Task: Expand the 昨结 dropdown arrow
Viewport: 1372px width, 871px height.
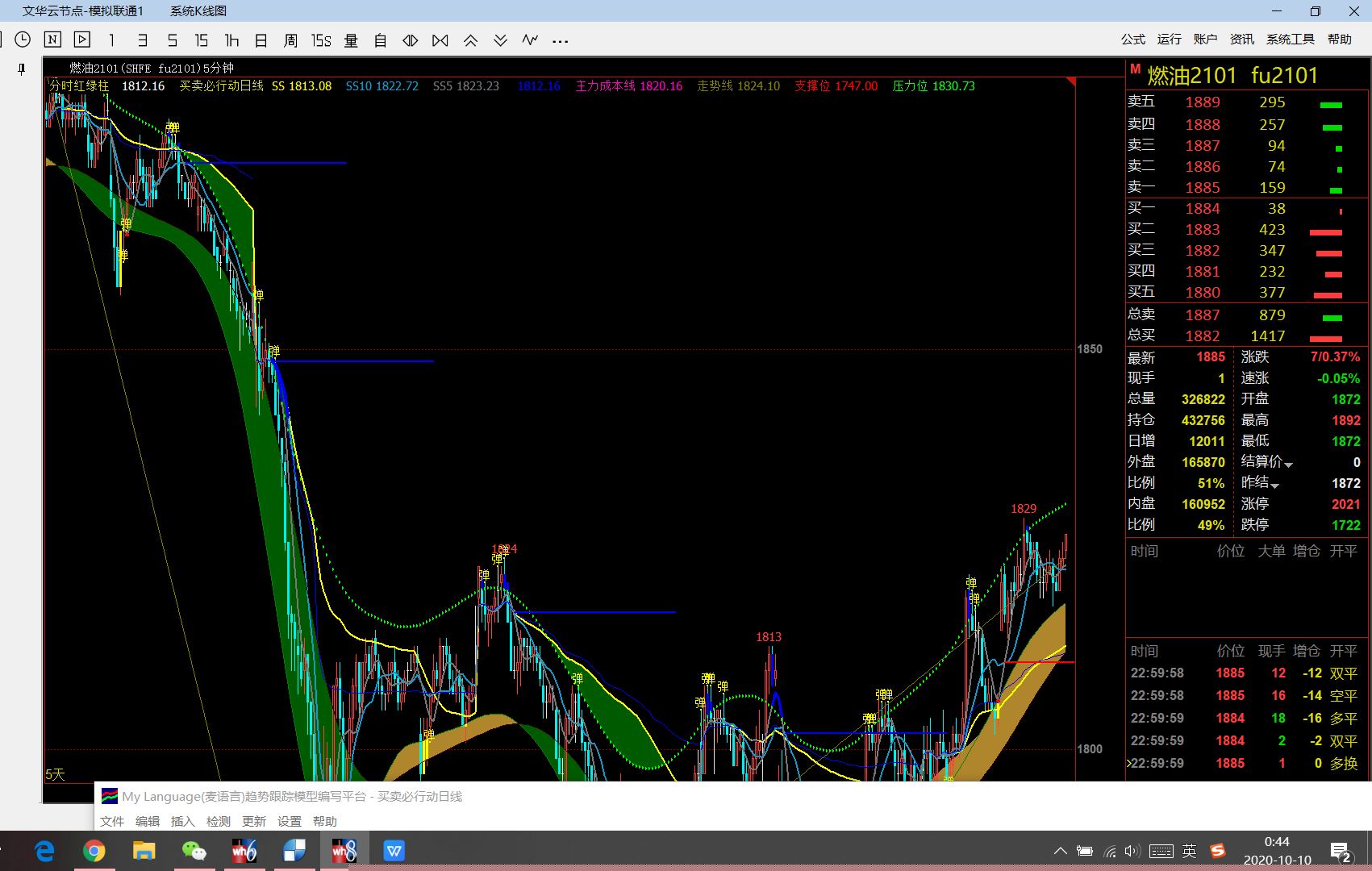Action: click(1275, 486)
